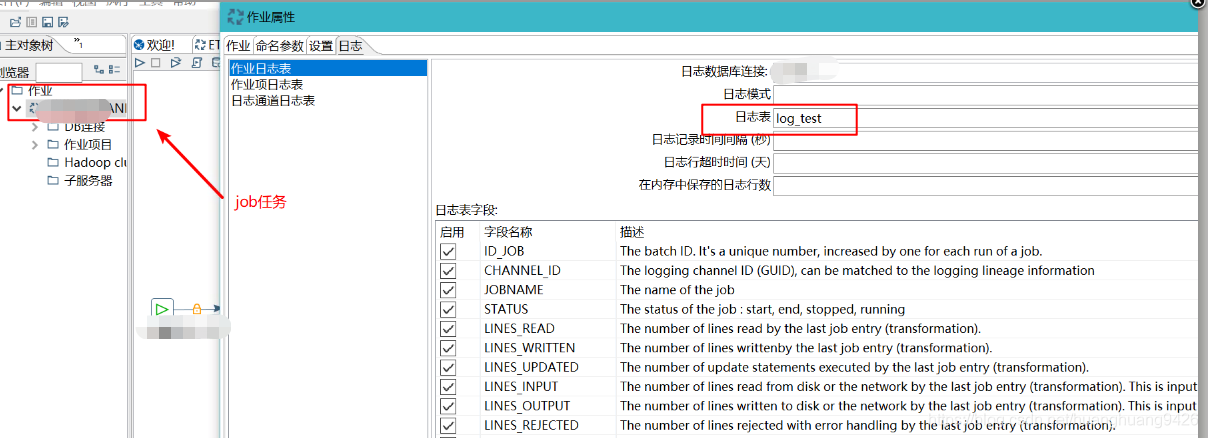Select the 作业项目 tree item
The height and width of the screenshot is (438, 1208).
click(88, 144)
